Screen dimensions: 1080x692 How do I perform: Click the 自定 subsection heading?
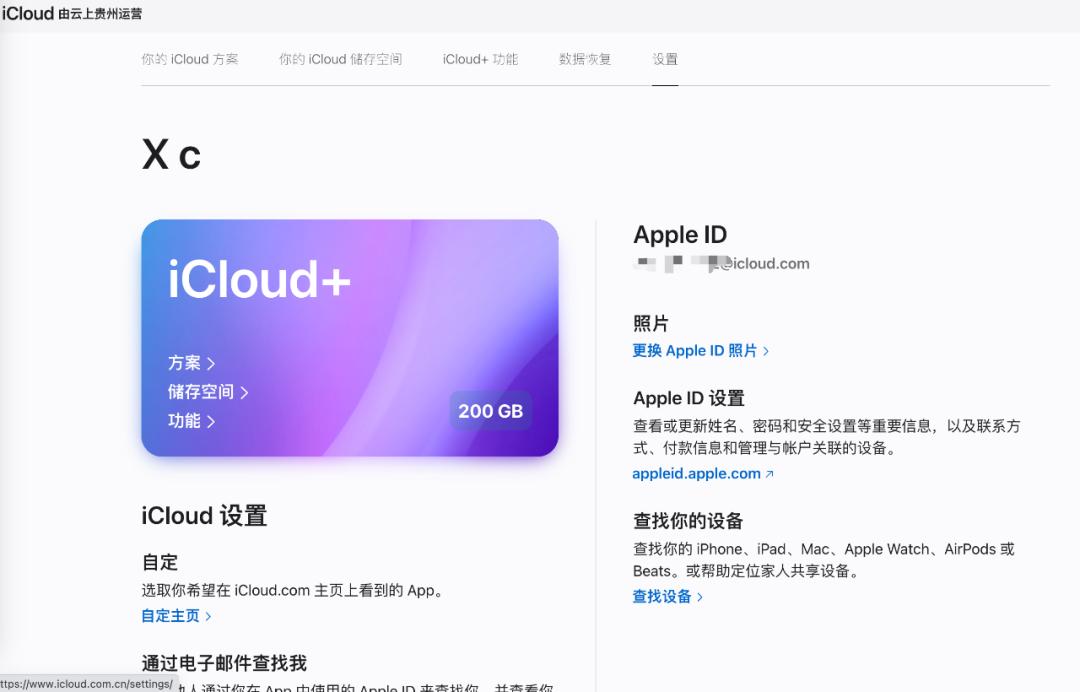point(160,563)
